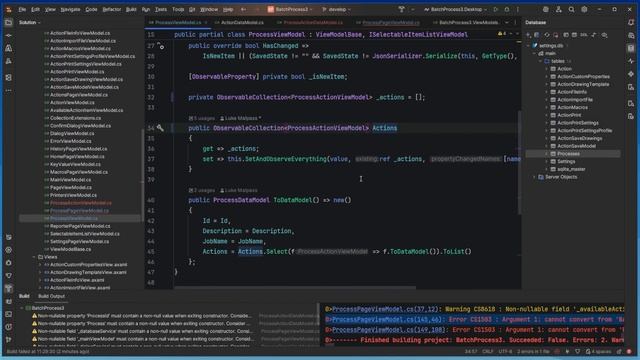This screenshot has width=640, height=360.
Task: Open the More tool windows ellipsis on left strip
Action: (x=8, y=90)
